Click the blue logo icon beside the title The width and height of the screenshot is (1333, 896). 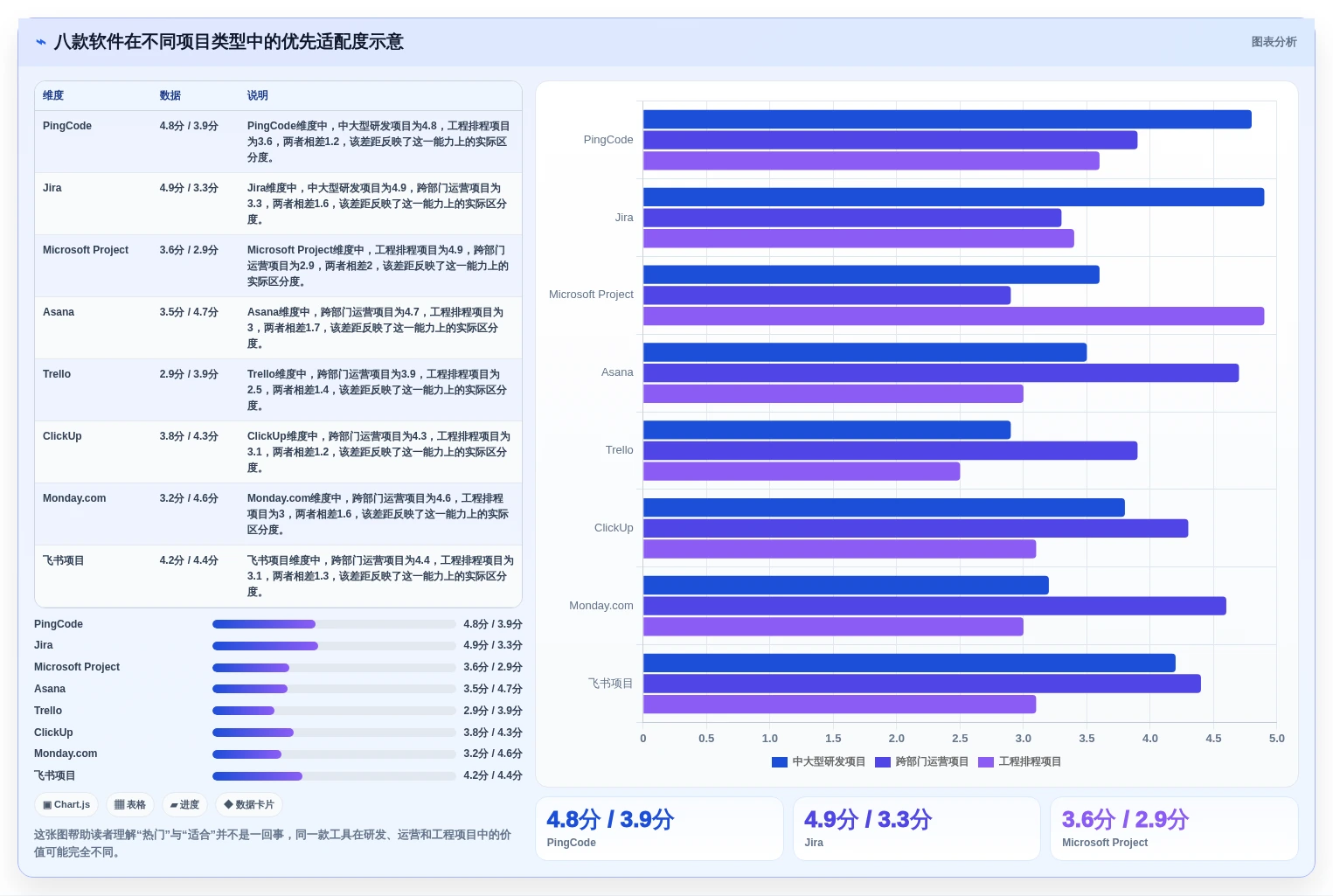[40, 42]
